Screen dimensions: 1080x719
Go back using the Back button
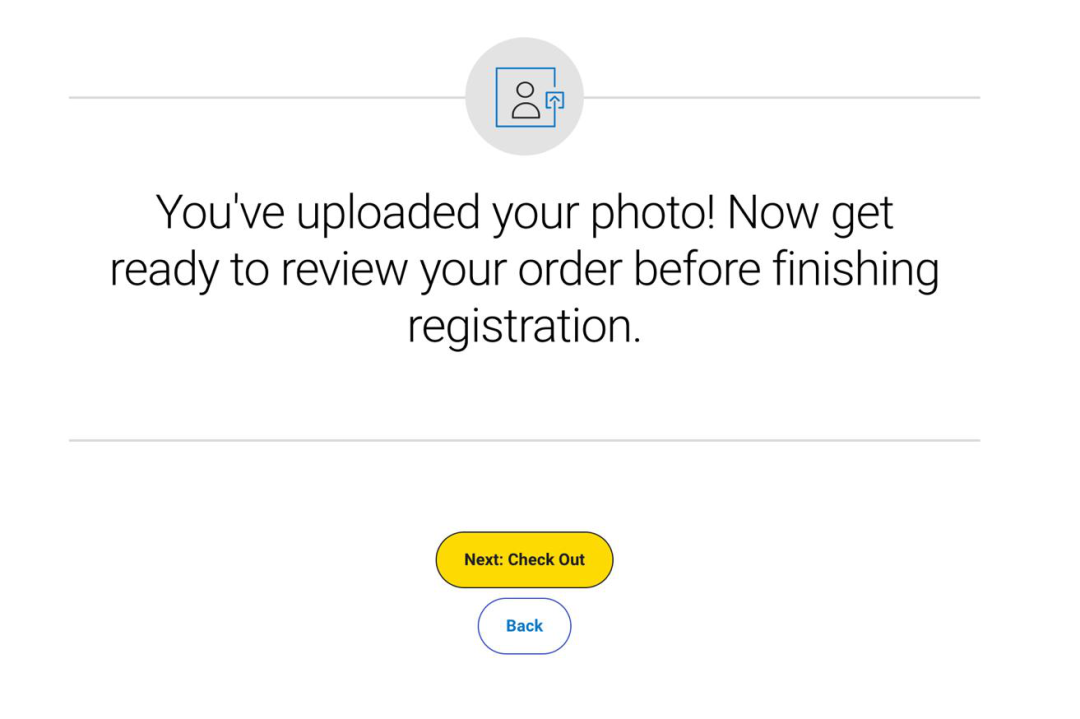pos(524,625)
